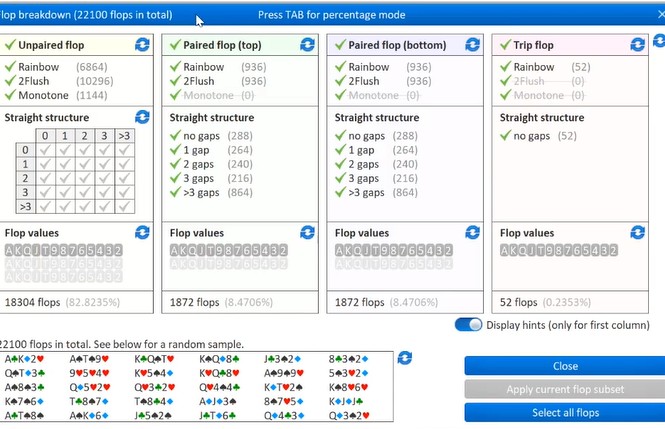
Task: Toggle the Unpaired flop checkmark
Action: pyautogui.click(x=10, y=45)
